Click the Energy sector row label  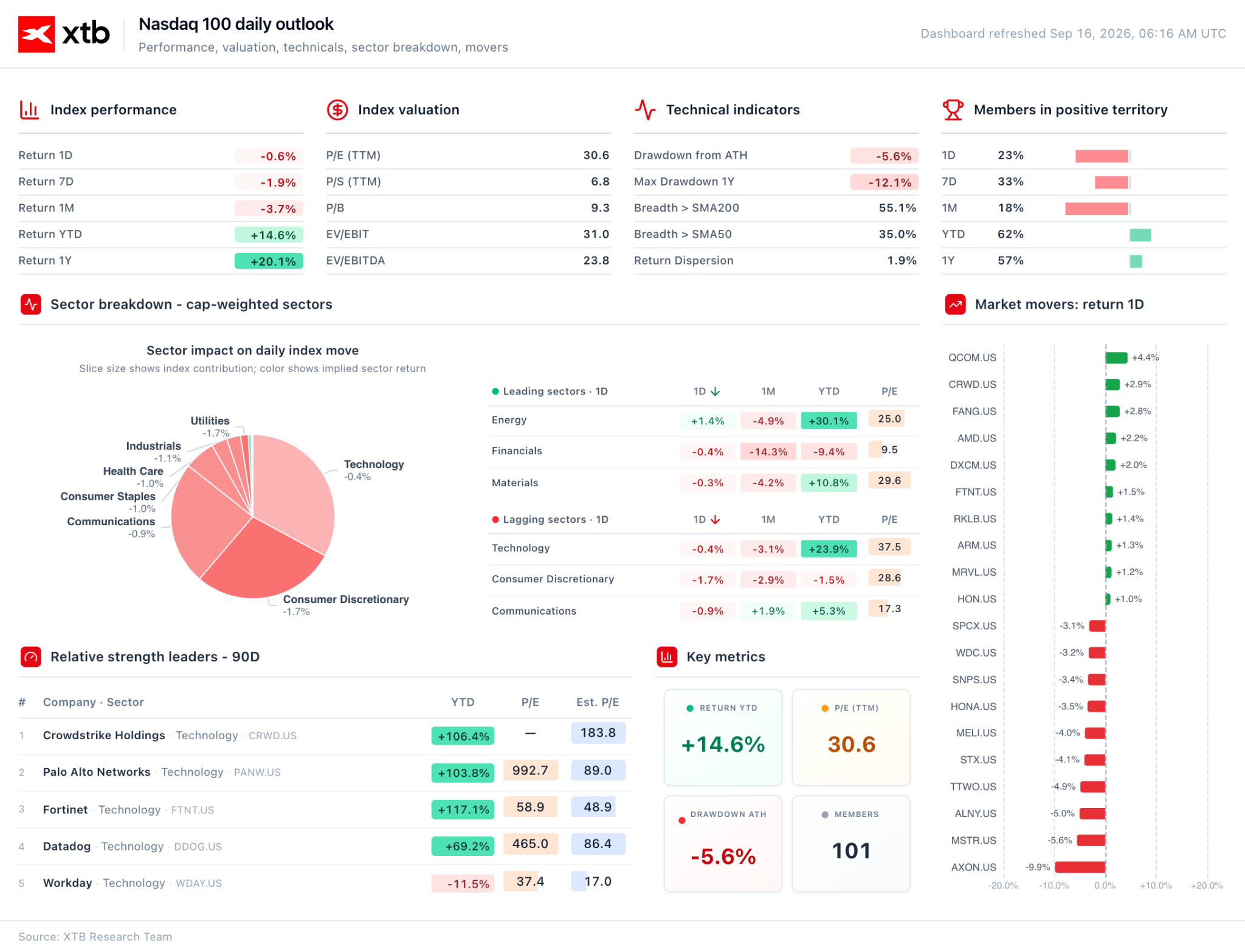pos(509,420)
